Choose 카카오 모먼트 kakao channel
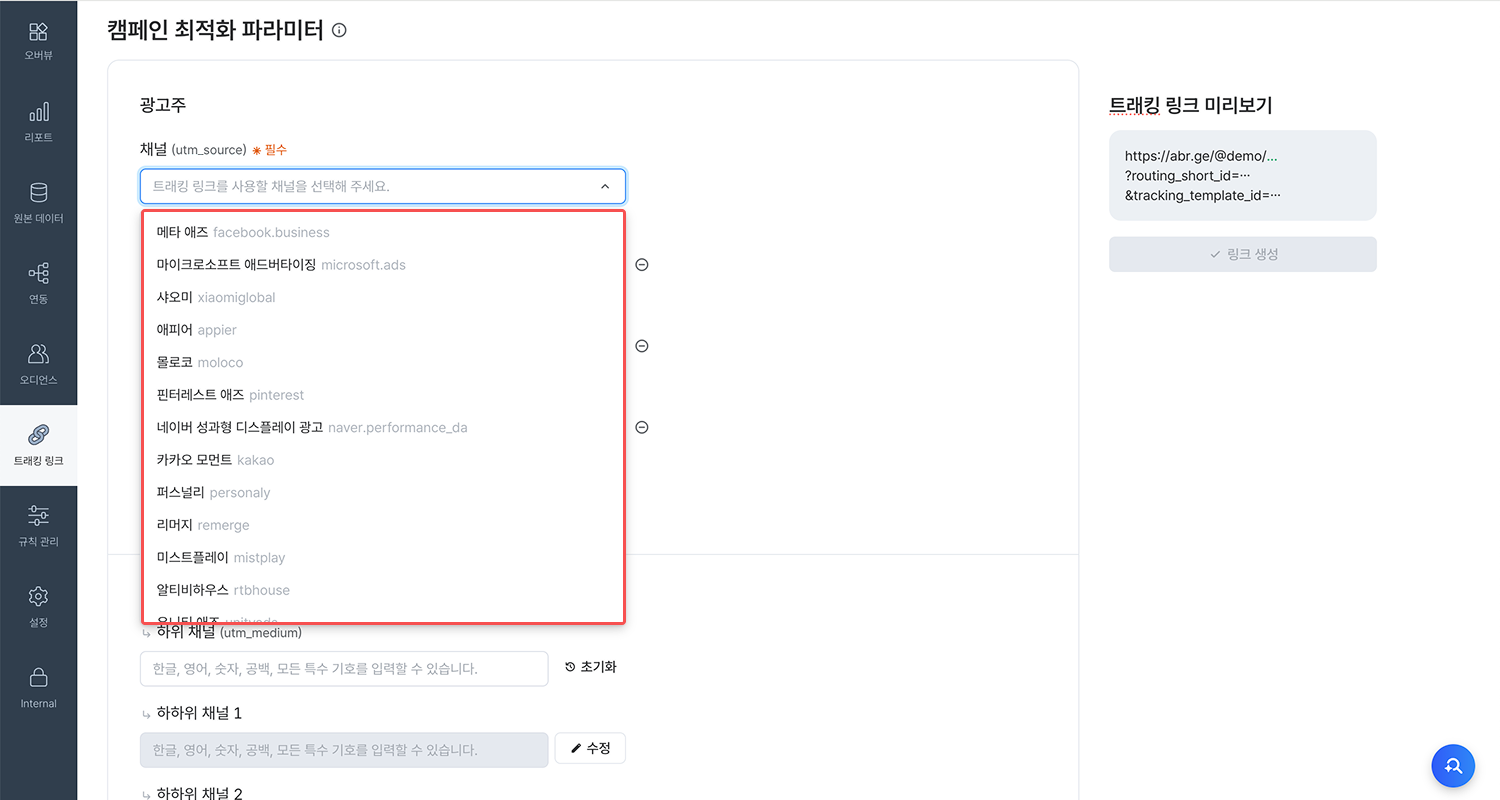Viewport: 1500px width, 800px height. [383, 460]
